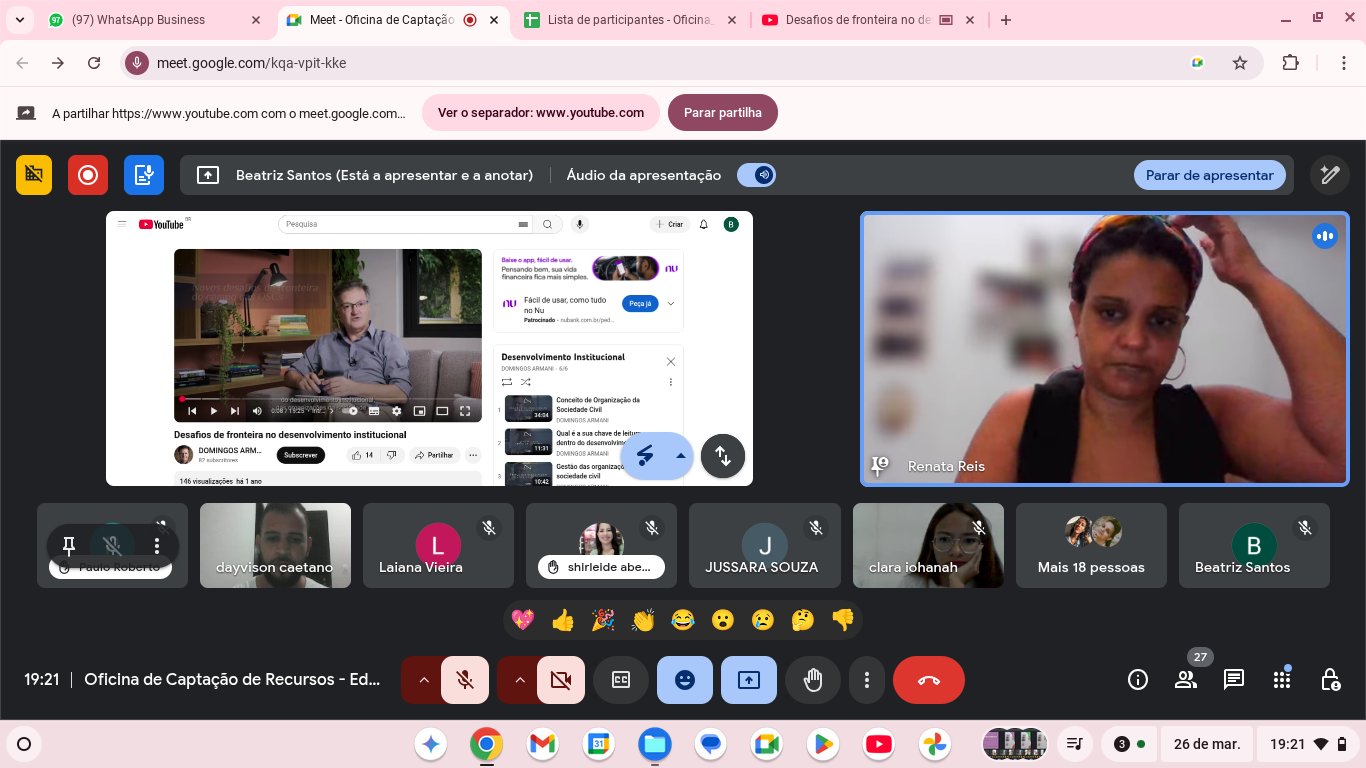Image resolution: width=1366 pixels, height=768 pixels.
Task: Click the Parar partilha button
Action: click(722, 113)
